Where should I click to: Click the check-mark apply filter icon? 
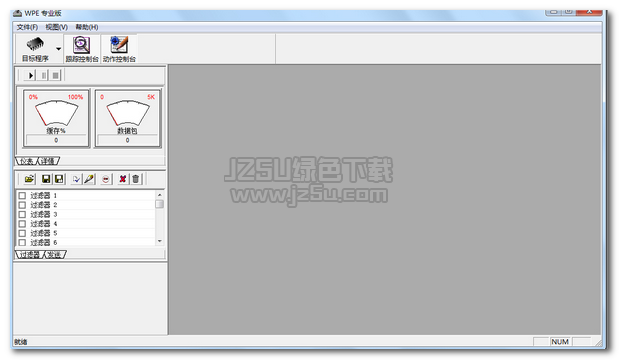[x=76, y=179]
